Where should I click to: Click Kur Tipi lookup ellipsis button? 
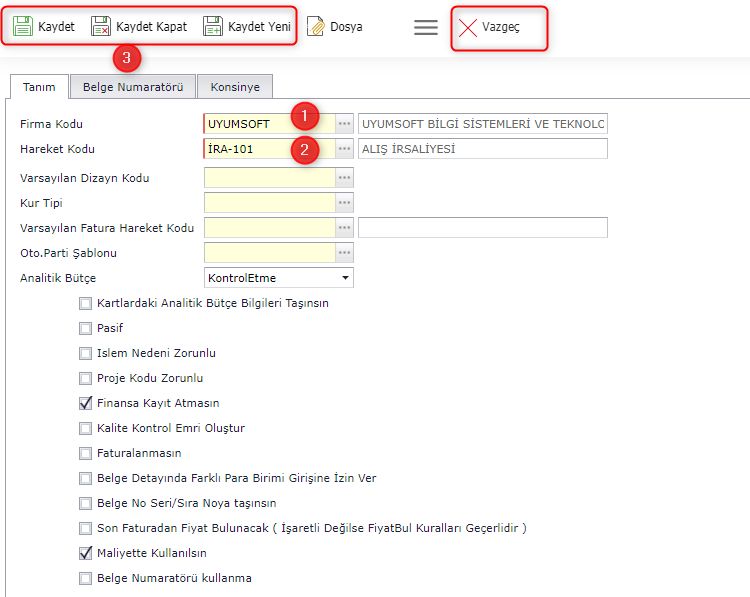point(345,203)
